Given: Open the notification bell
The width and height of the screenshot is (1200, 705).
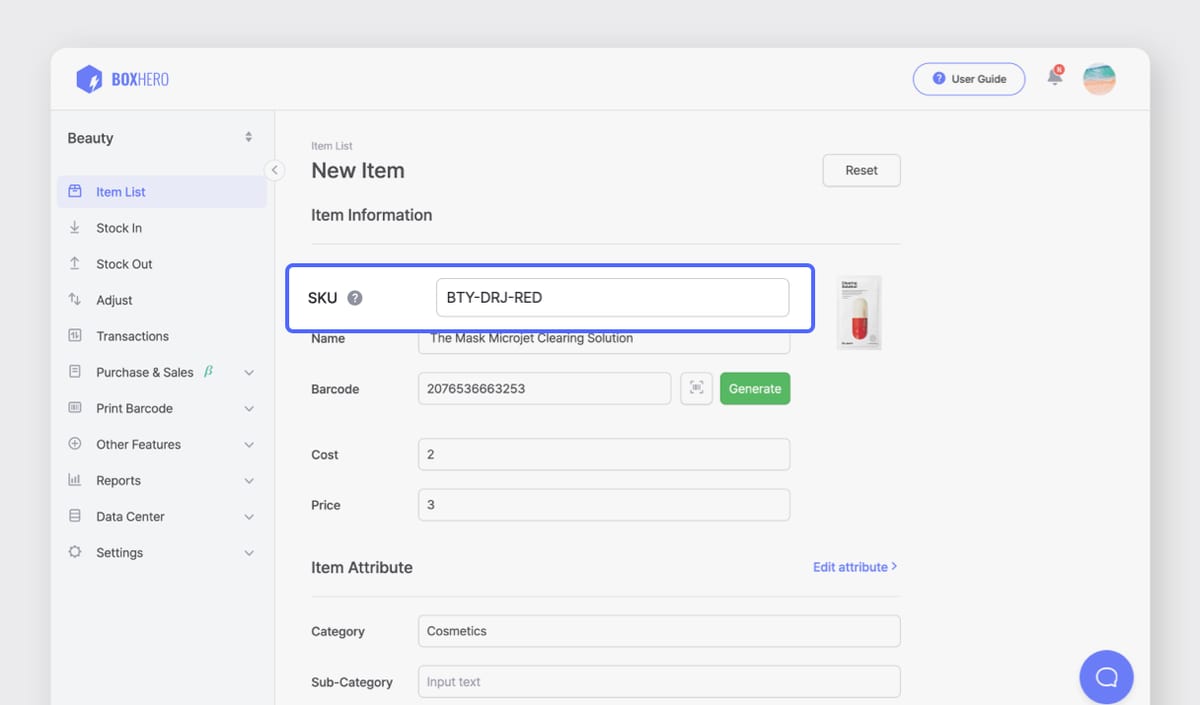Looking at the screenshot, I should point(1054,75).
